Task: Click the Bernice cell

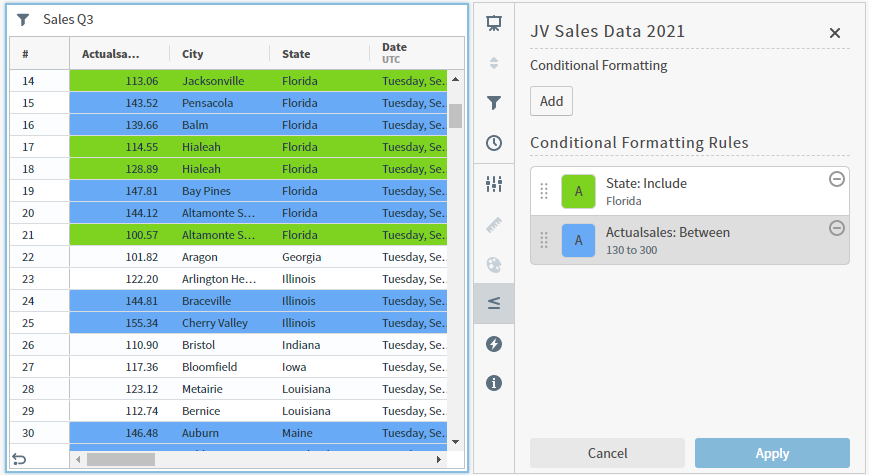Action: point(219,411)
